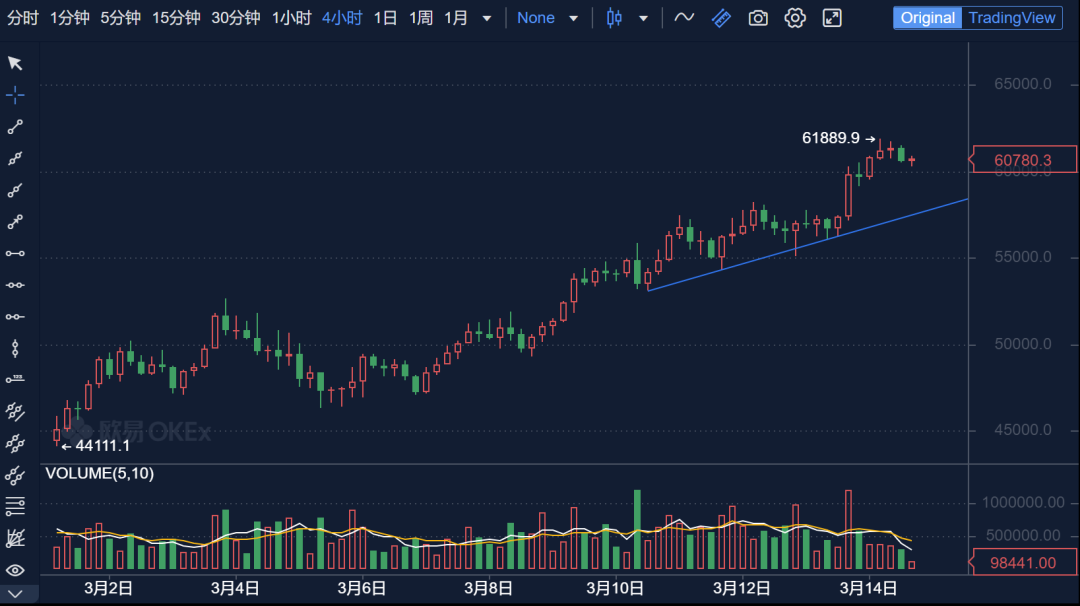Select the Gann fan drawing tool
1080x606 pixels.
[x=15, y=539]
